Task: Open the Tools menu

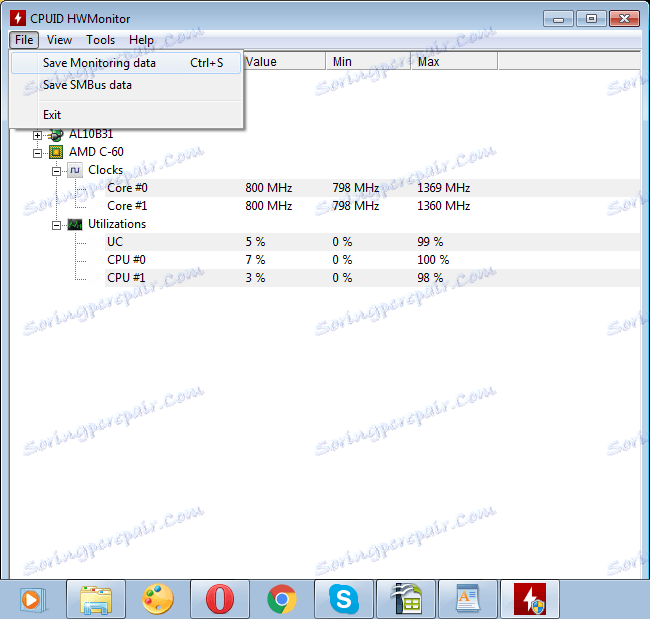Action: [x=100, y=40]
